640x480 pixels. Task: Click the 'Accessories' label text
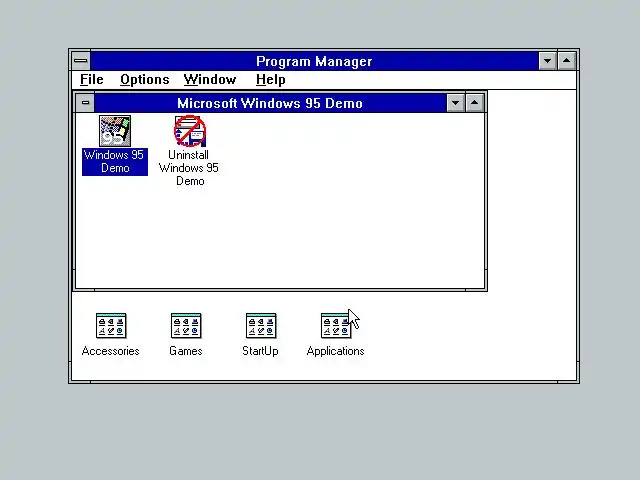111,351
